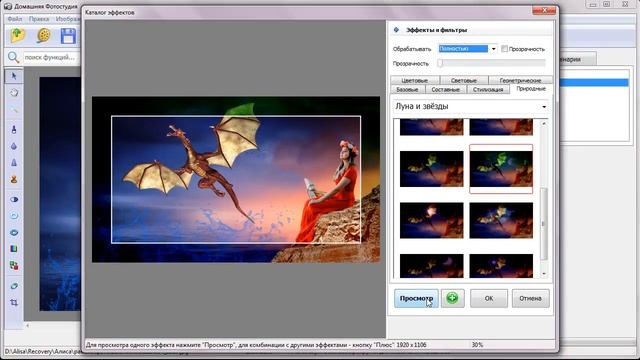Select the highlighted blue row in main window list
The image size is (640, 360).
coord(594,82)
